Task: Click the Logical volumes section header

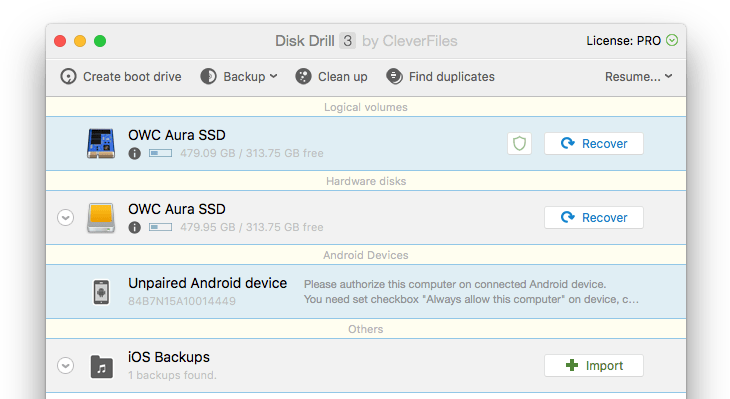Action: tap(366, 107)
